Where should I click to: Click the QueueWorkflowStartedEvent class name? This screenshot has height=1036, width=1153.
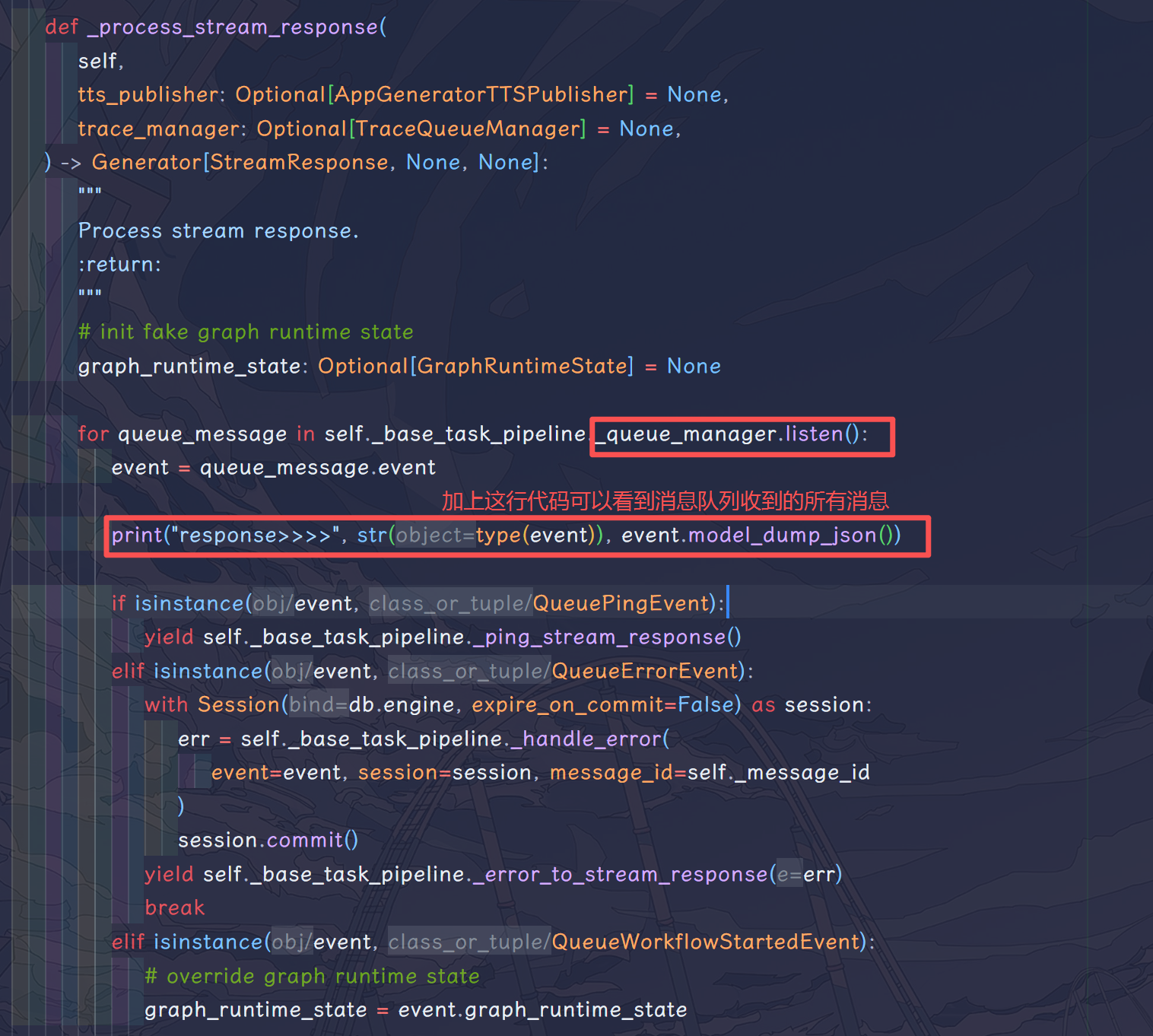pos(706,942)
